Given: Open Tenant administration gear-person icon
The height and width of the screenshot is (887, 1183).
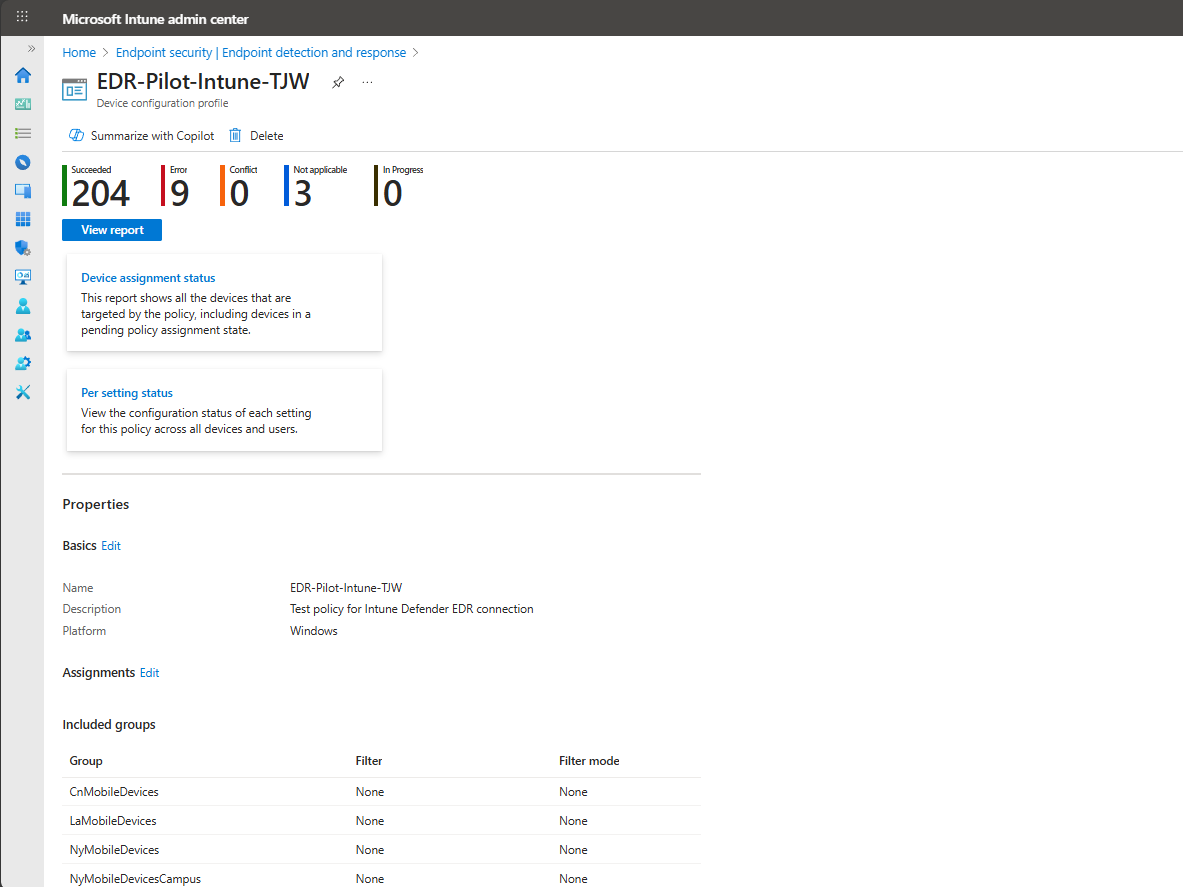Looking at the screenshot, I should pyautogui.click(x=23, y=363).
